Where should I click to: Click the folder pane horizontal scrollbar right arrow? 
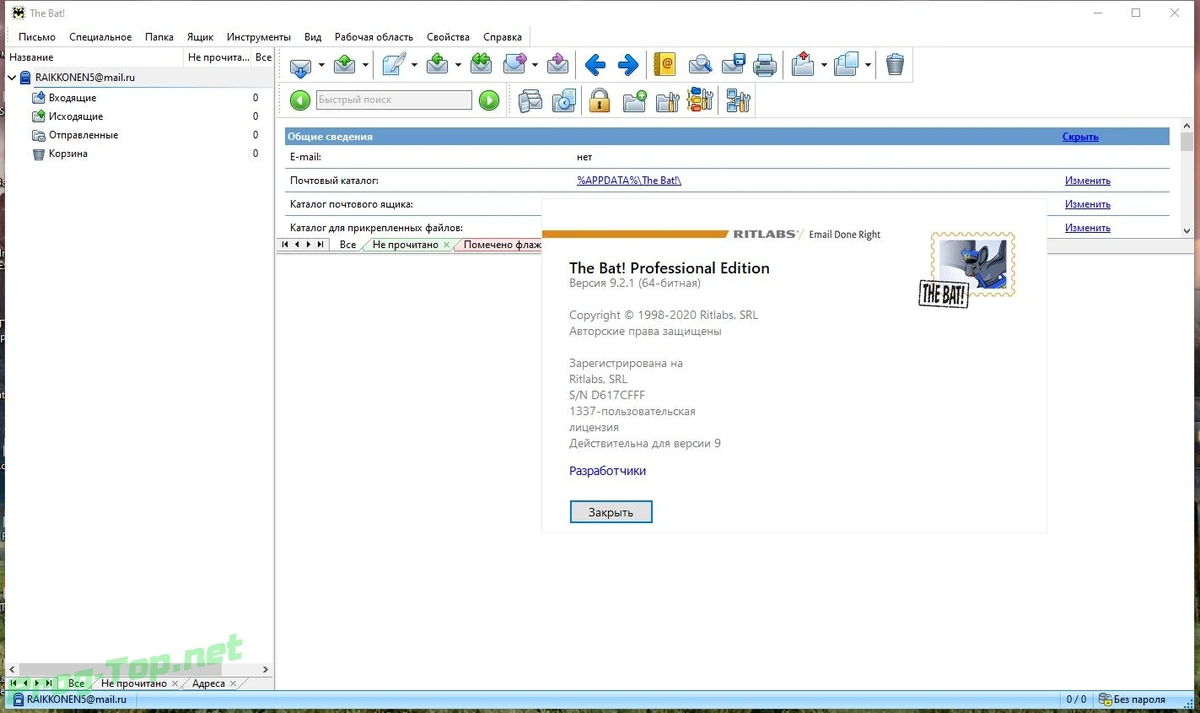pos(265,669)
